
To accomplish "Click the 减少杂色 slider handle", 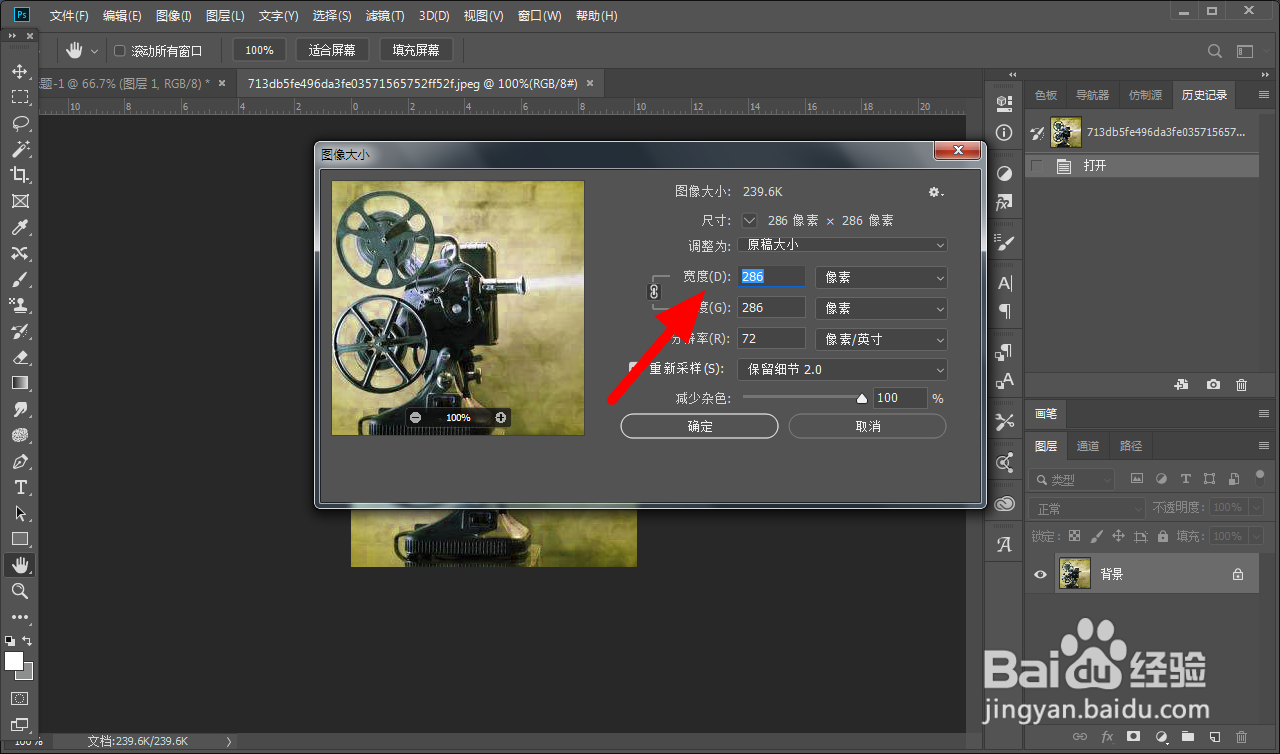I will (x=862, y=398).
